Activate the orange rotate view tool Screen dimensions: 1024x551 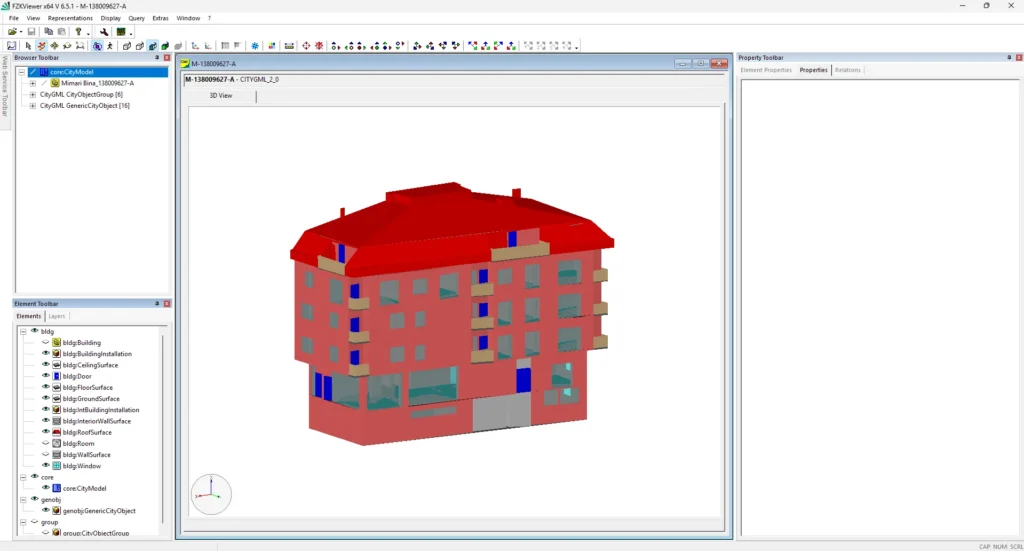tap(41, 46)
